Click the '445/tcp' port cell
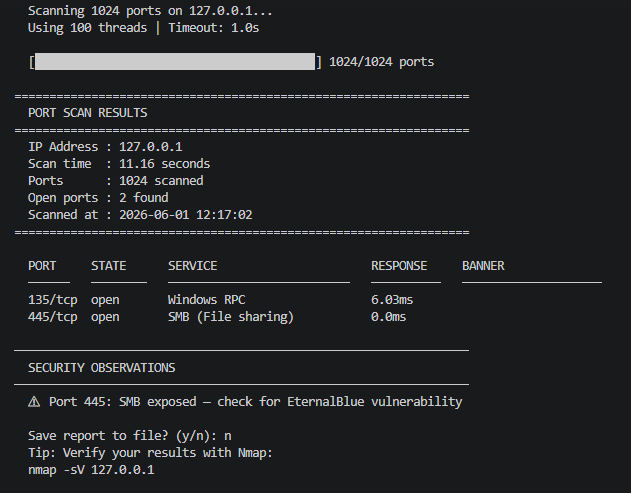This screenshot has height=493, width=631. tap(53, 317)
